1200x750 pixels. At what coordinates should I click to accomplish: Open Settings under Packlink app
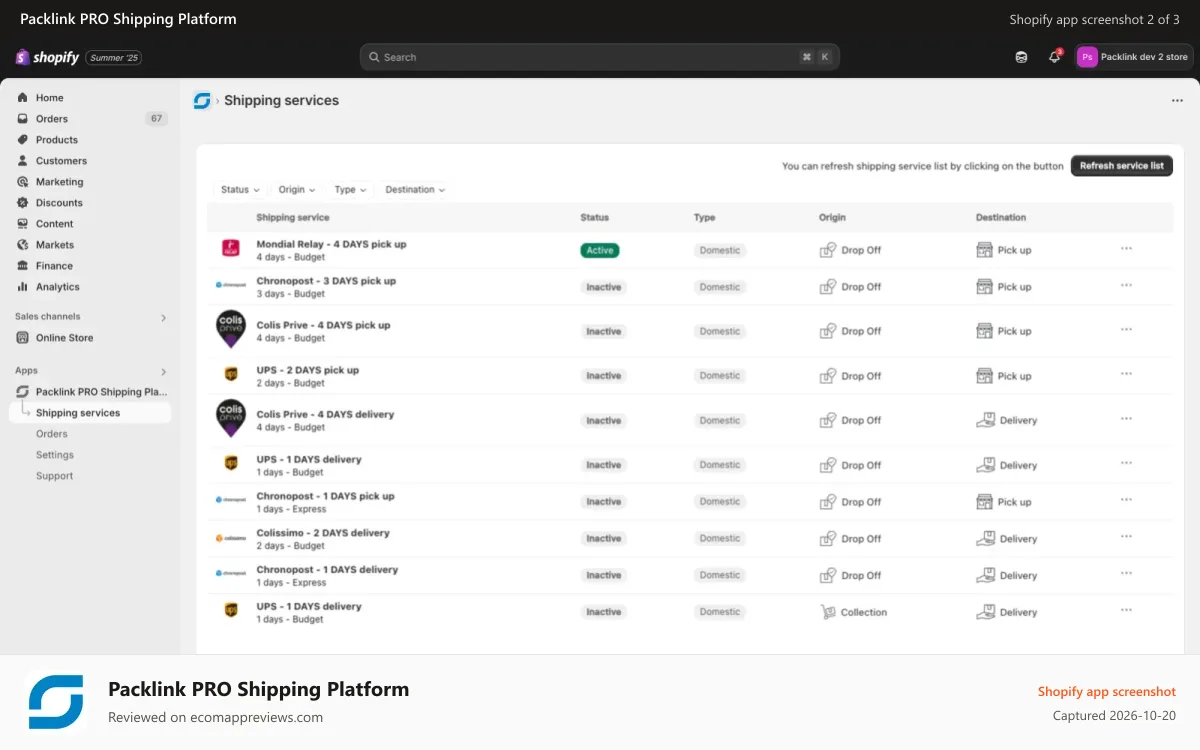pyautogui.click(x=55, y=455)
